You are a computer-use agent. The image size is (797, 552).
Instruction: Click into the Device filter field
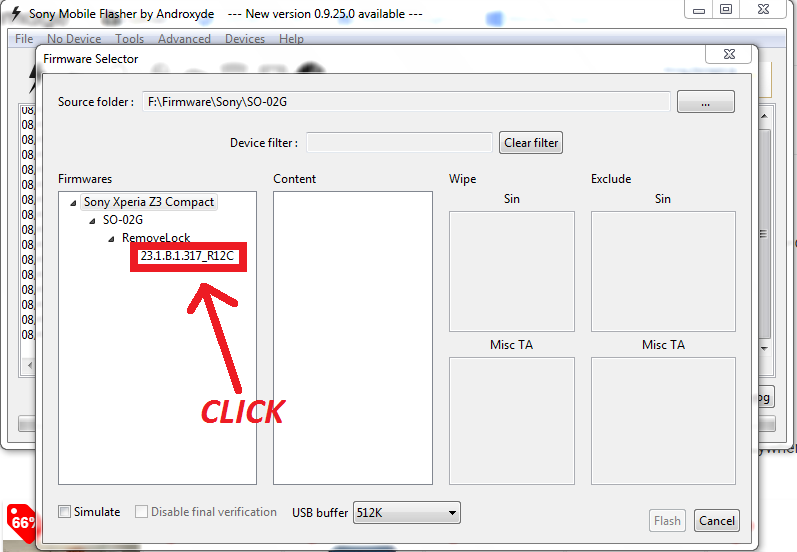click(400, 142)
